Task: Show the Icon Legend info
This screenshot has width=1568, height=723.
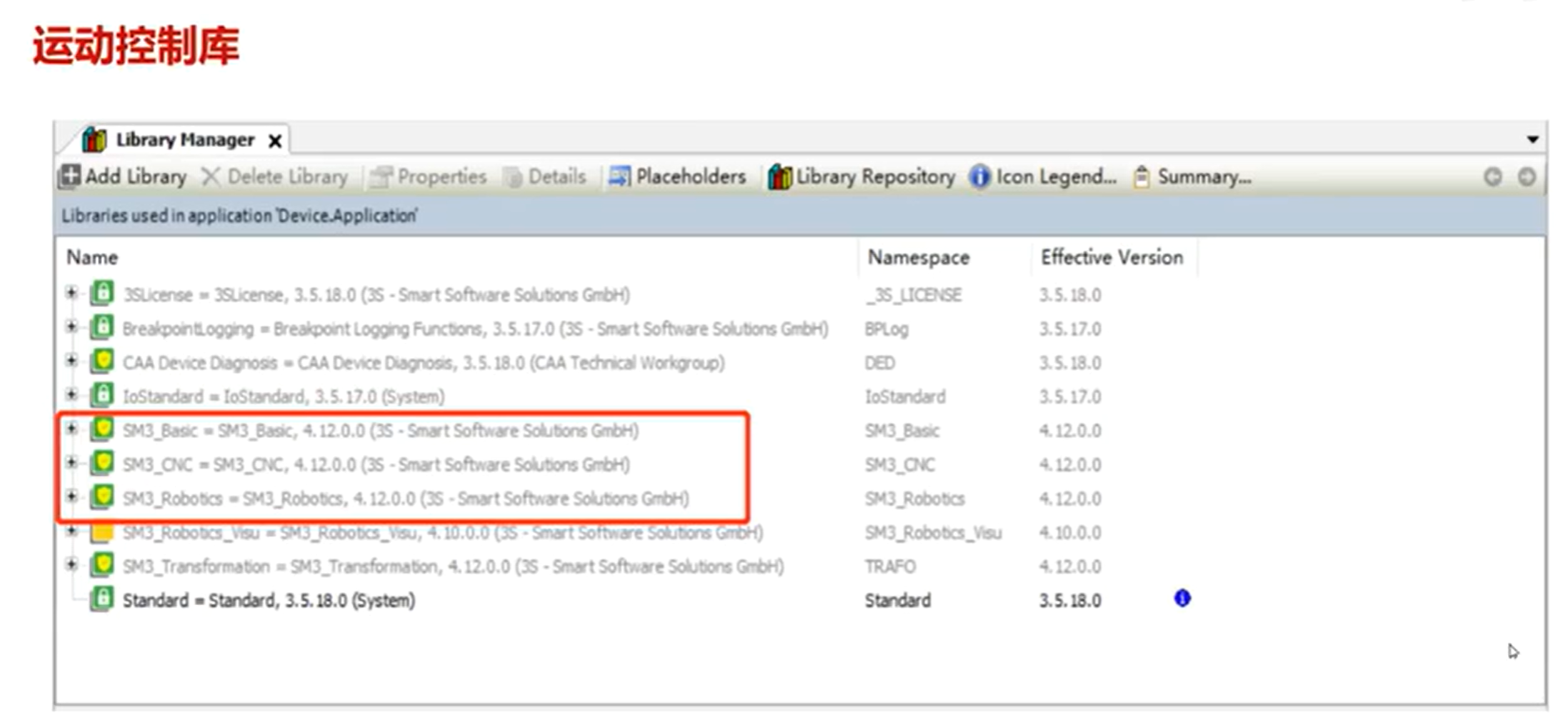Action: coord(1043,176)
